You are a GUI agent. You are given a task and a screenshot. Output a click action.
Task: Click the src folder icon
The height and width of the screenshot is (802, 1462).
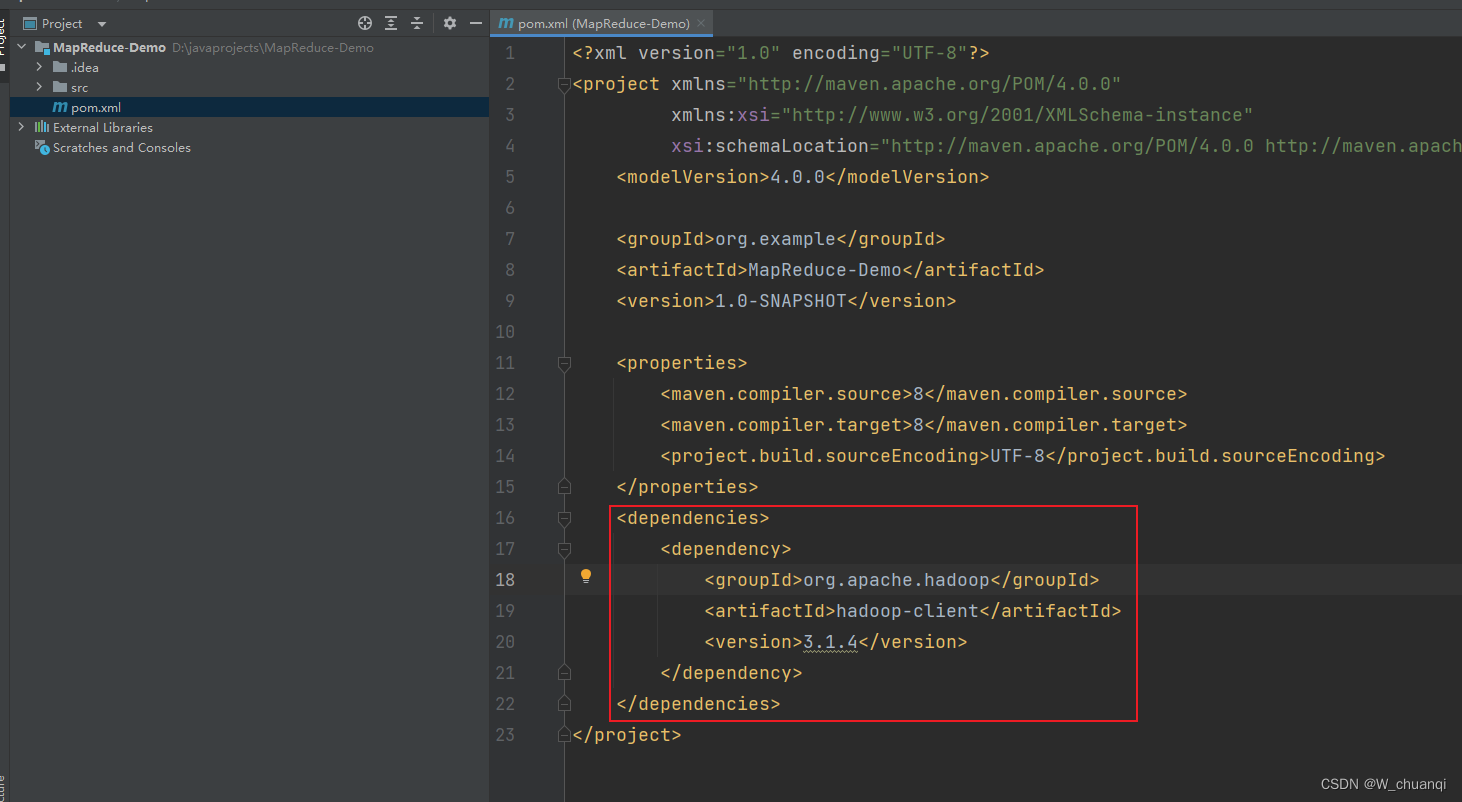pyautogui.click(x=60, y=87)
